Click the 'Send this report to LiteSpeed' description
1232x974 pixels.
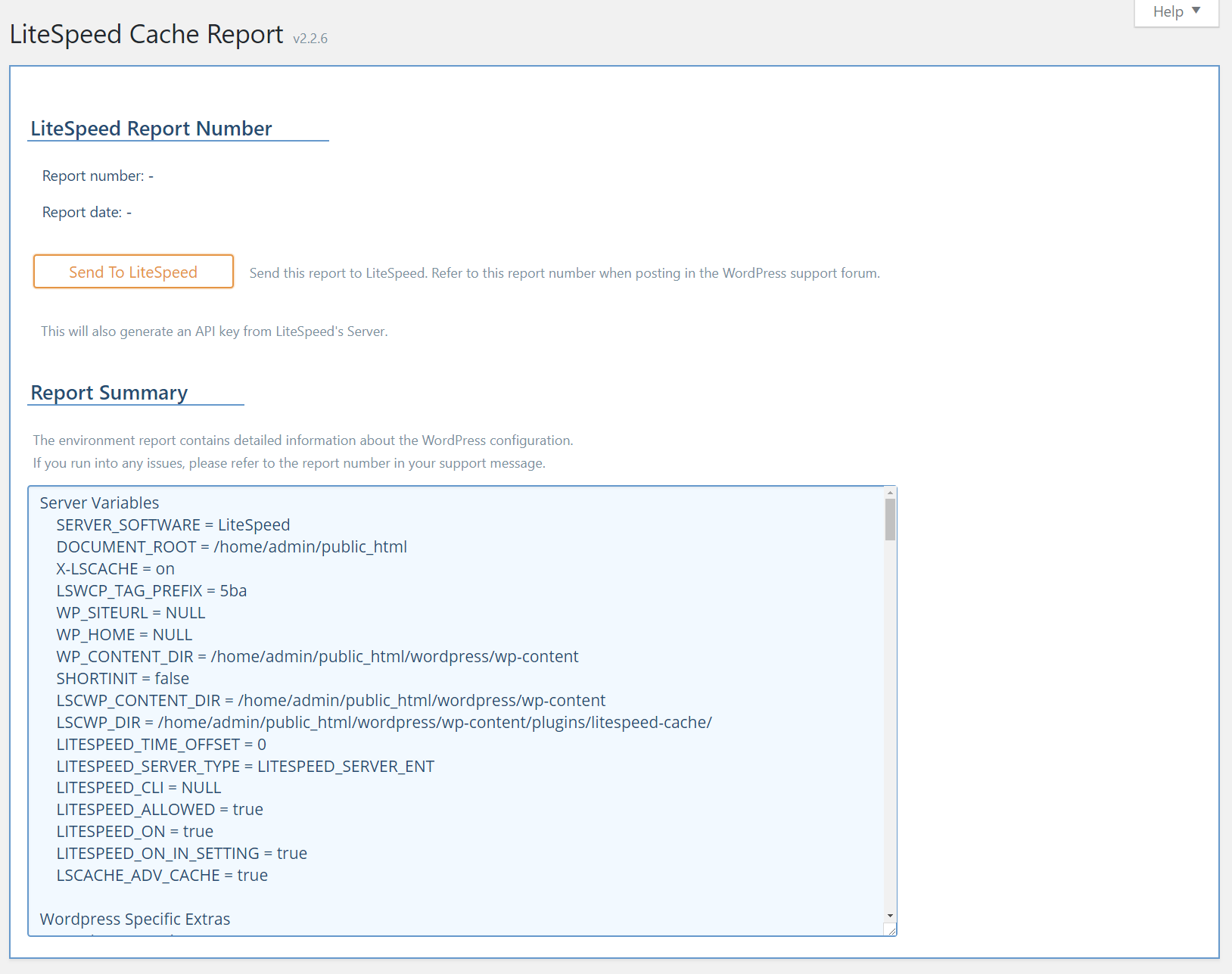565,273
